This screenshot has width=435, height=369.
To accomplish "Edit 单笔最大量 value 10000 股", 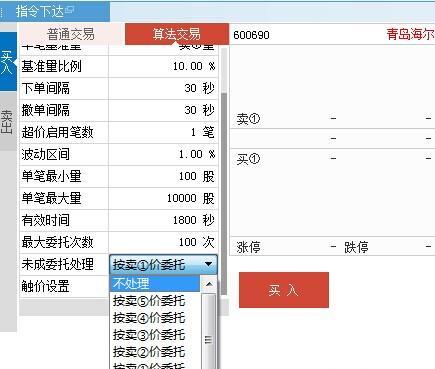I will pyautogui.click(x=163, y=198).
